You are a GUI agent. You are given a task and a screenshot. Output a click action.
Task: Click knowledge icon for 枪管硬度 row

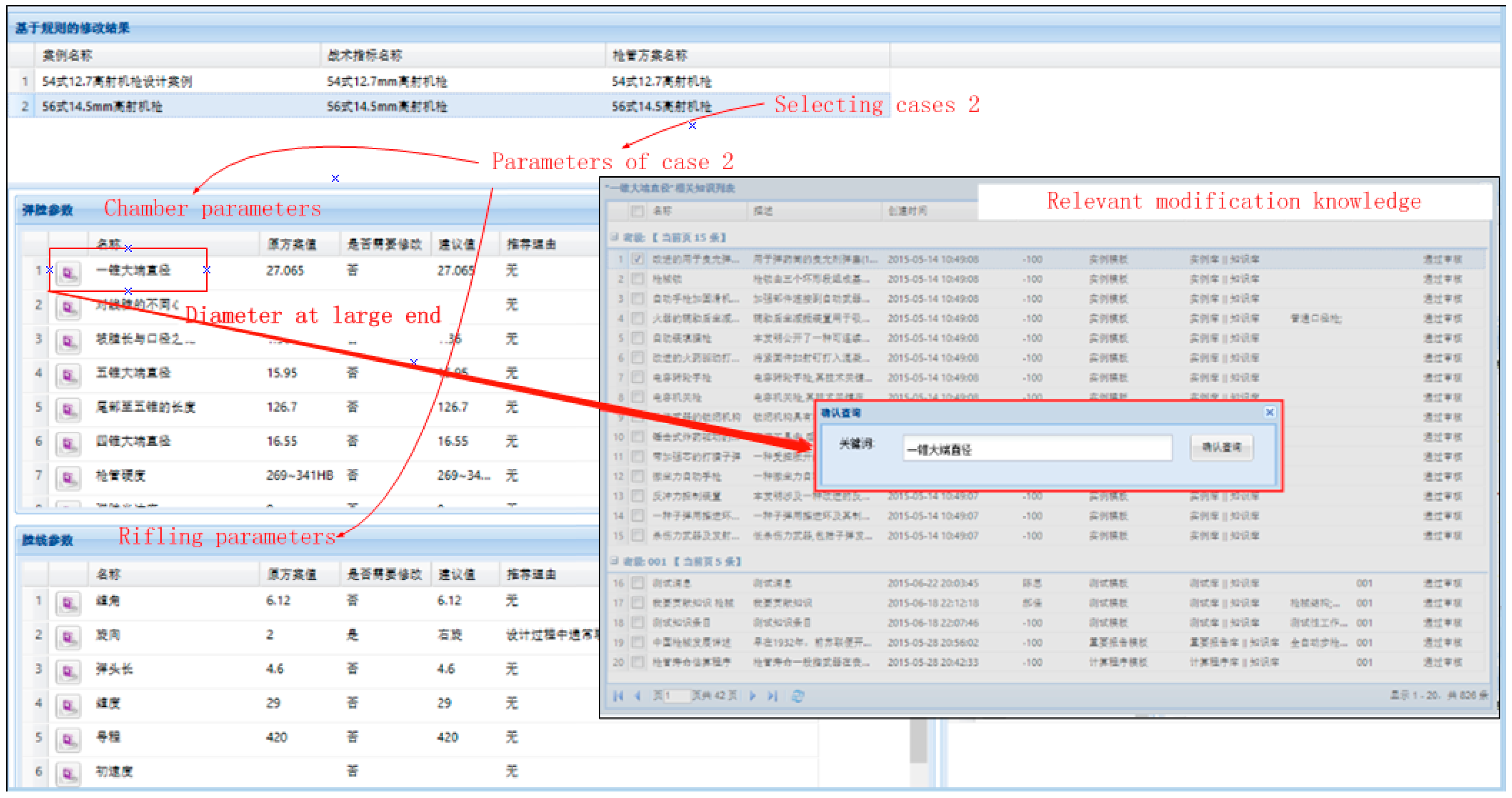pos(68,478)
